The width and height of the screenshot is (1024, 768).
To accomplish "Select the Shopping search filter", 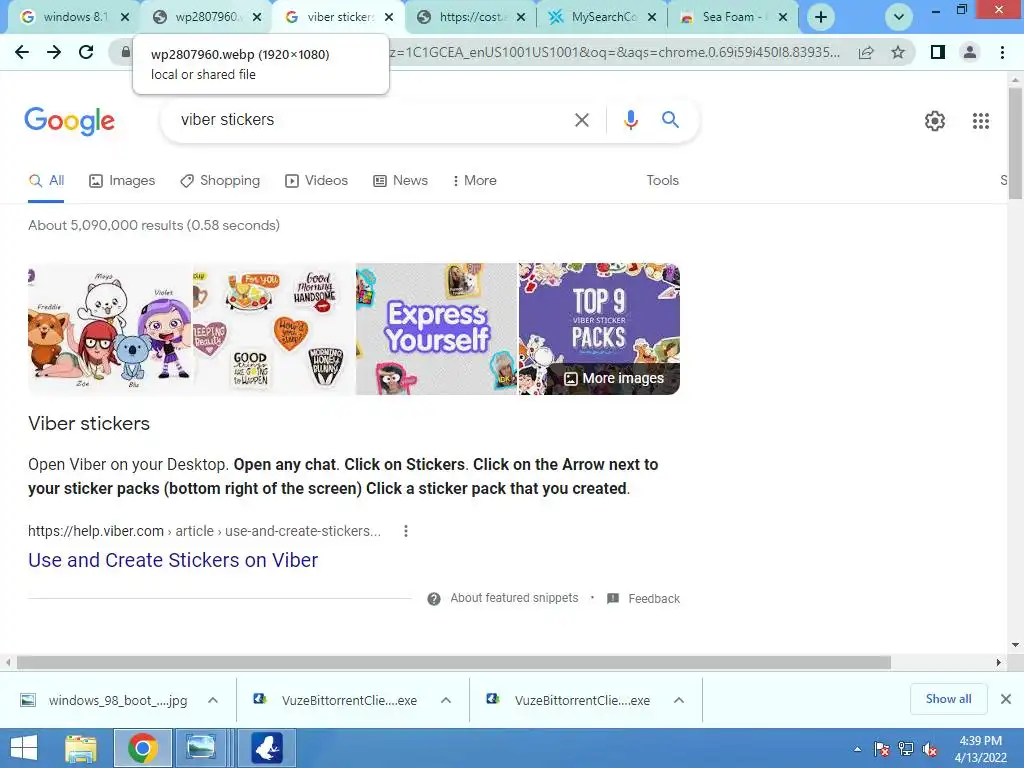I will [x=220, y=181].
